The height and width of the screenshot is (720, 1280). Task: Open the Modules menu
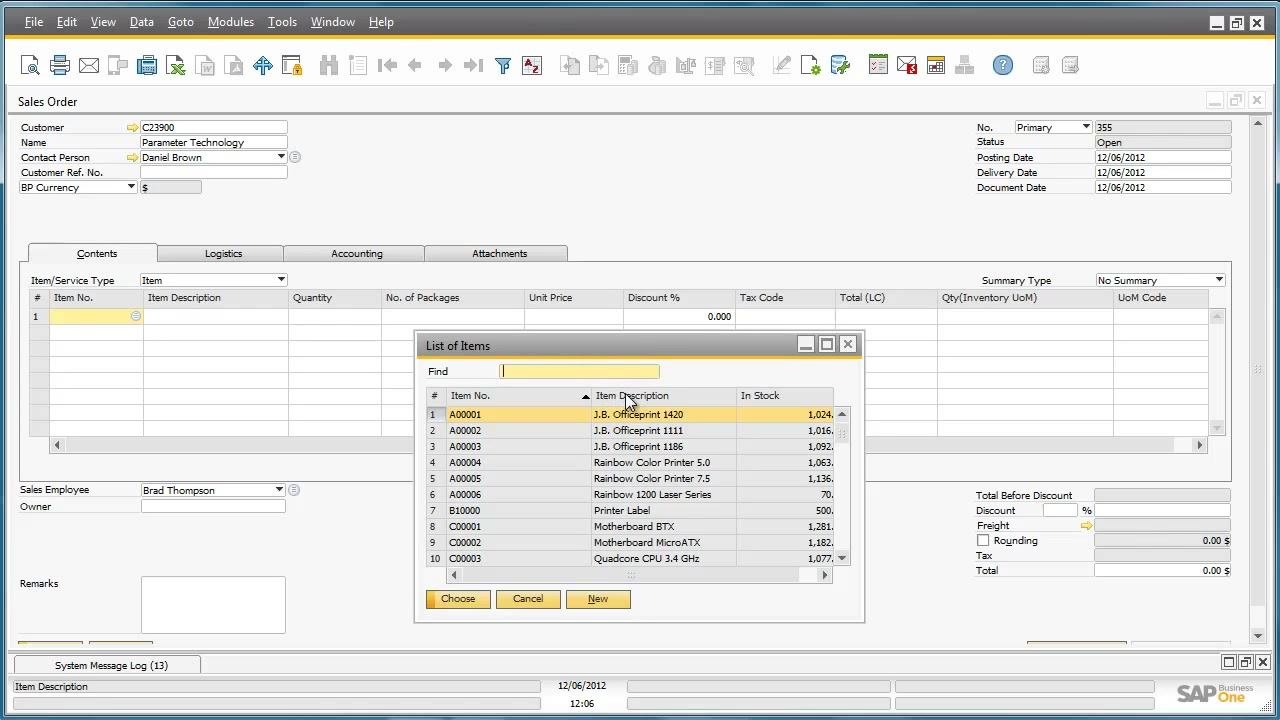pyautogui.click(x=230, y=22)
